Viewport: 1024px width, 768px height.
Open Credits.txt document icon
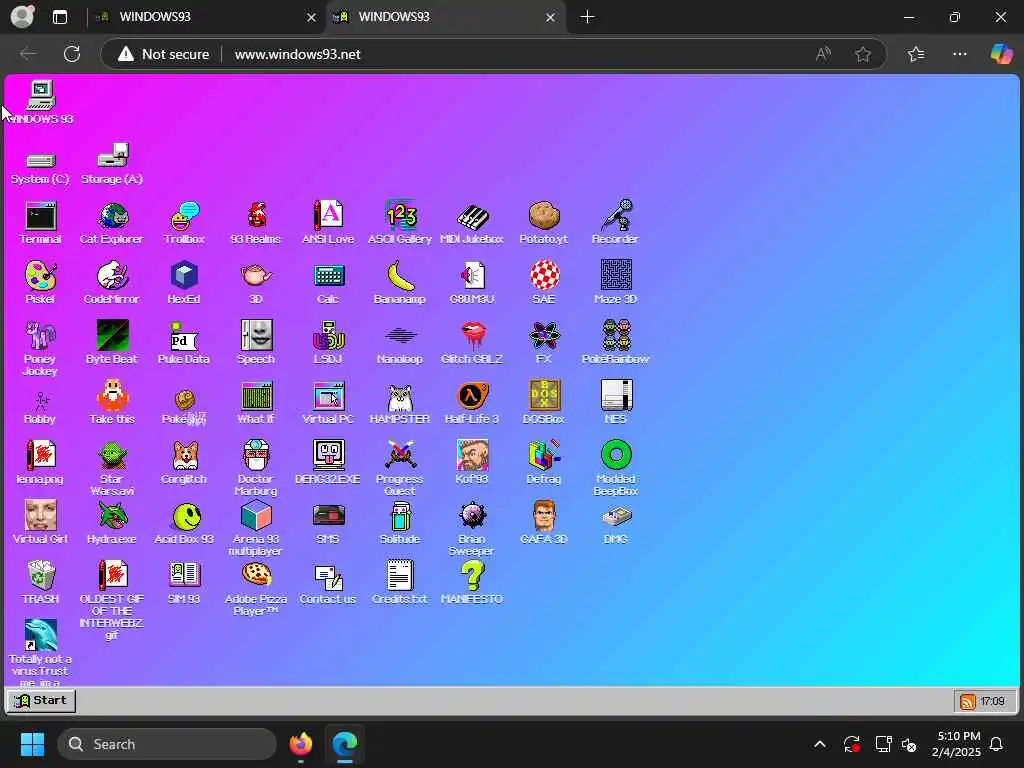click(400, 583)
